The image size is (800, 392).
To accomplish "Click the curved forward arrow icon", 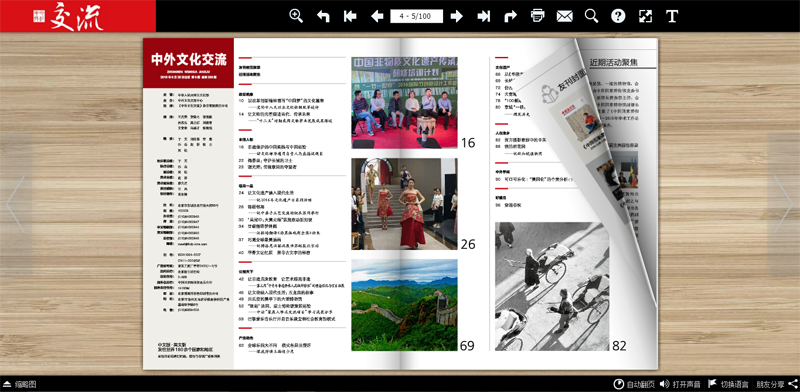I will [x=510, y=16].
